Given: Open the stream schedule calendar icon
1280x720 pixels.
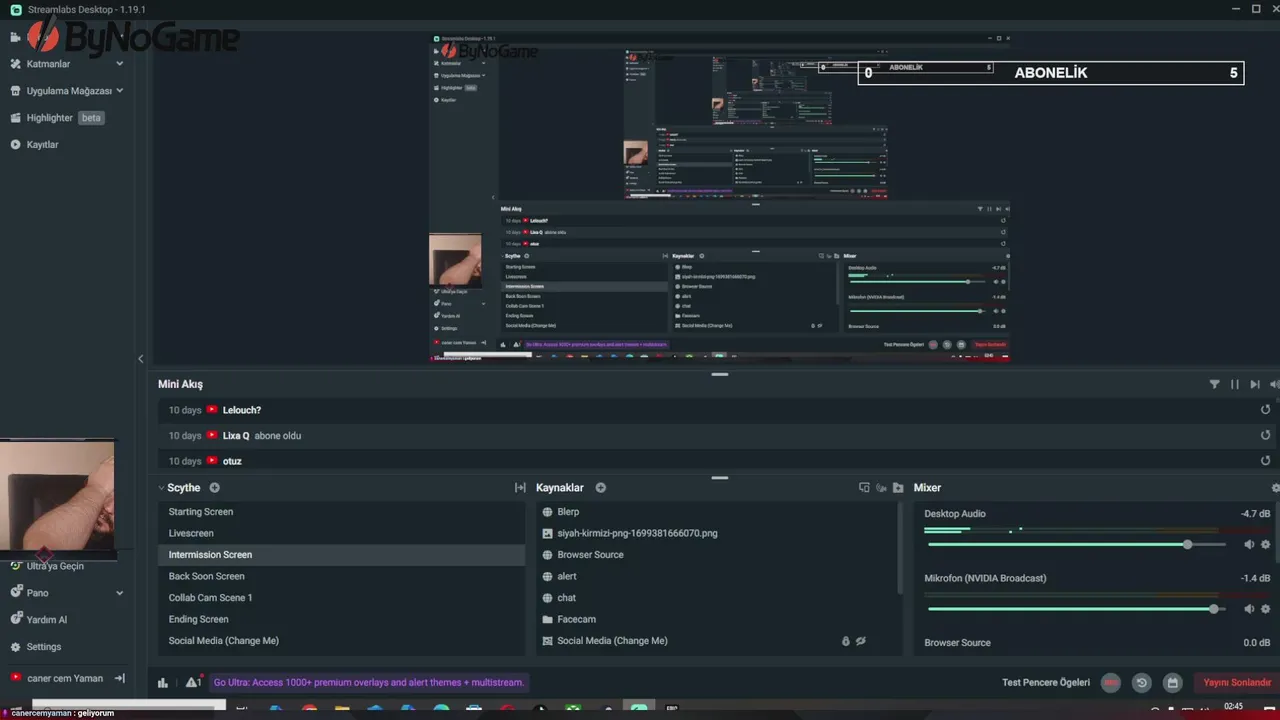Looking at the screenshot, I should point(1173,683).
